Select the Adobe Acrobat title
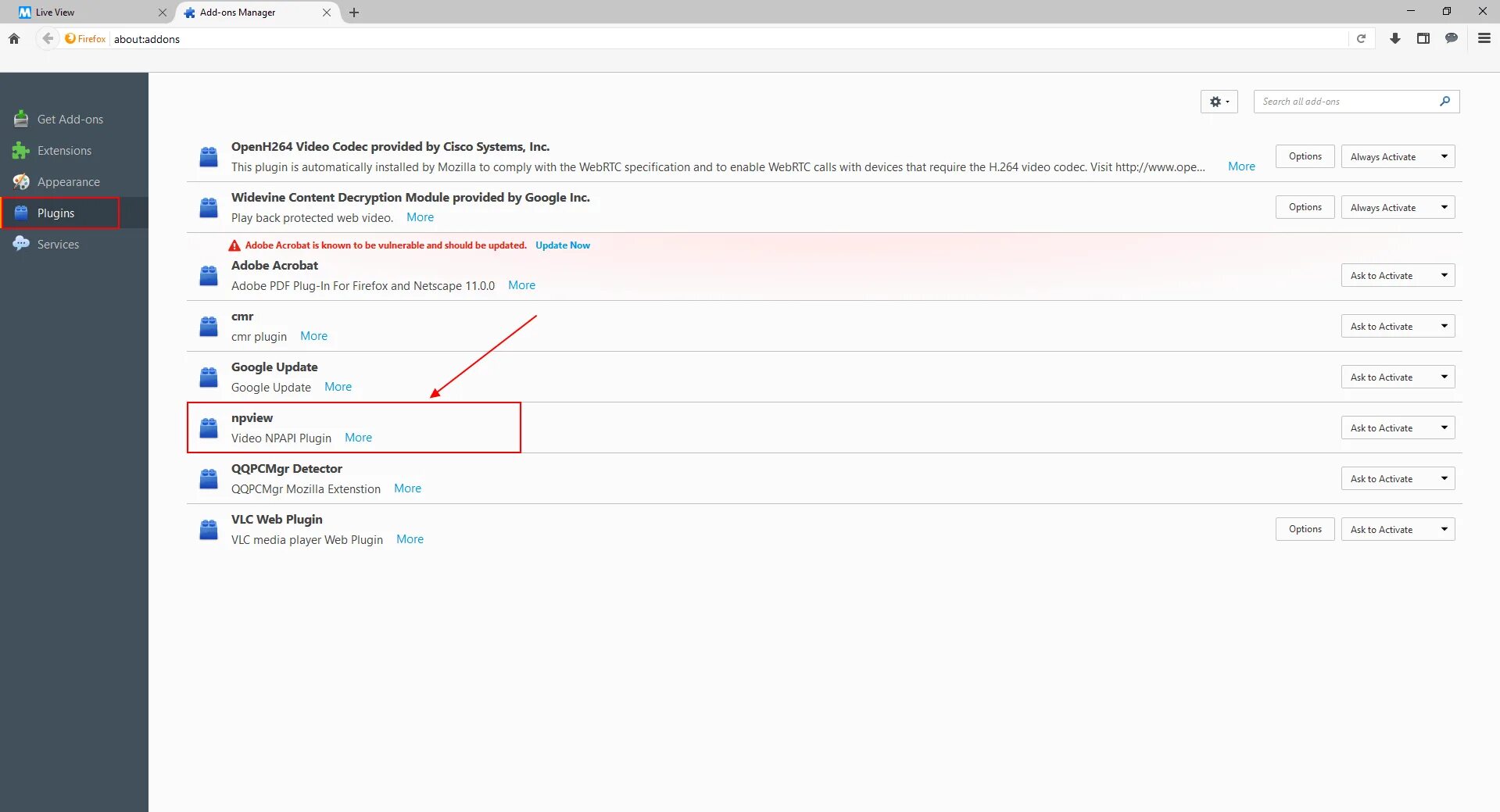The width and height of the screenshot is (1500, 812). (x=274, y=266)
